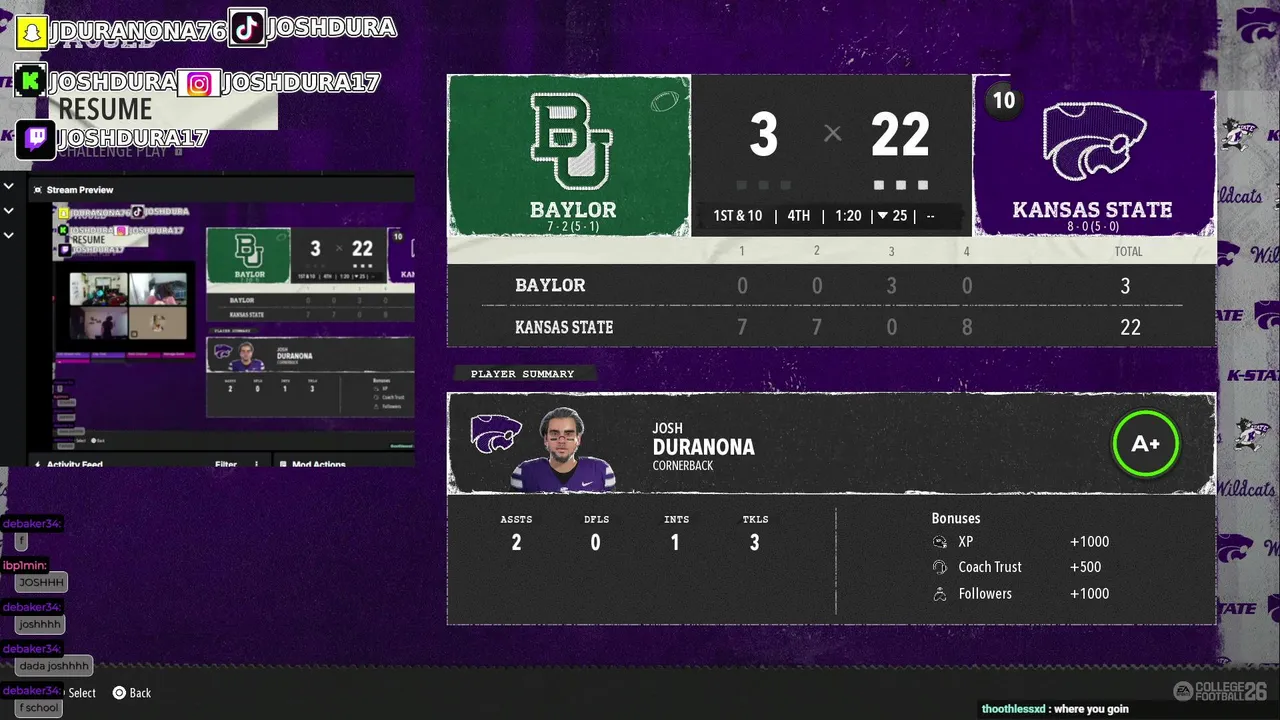Click the Kansas State timeout indicator dots
The image size is (1280, 720).
coord(901,185)
